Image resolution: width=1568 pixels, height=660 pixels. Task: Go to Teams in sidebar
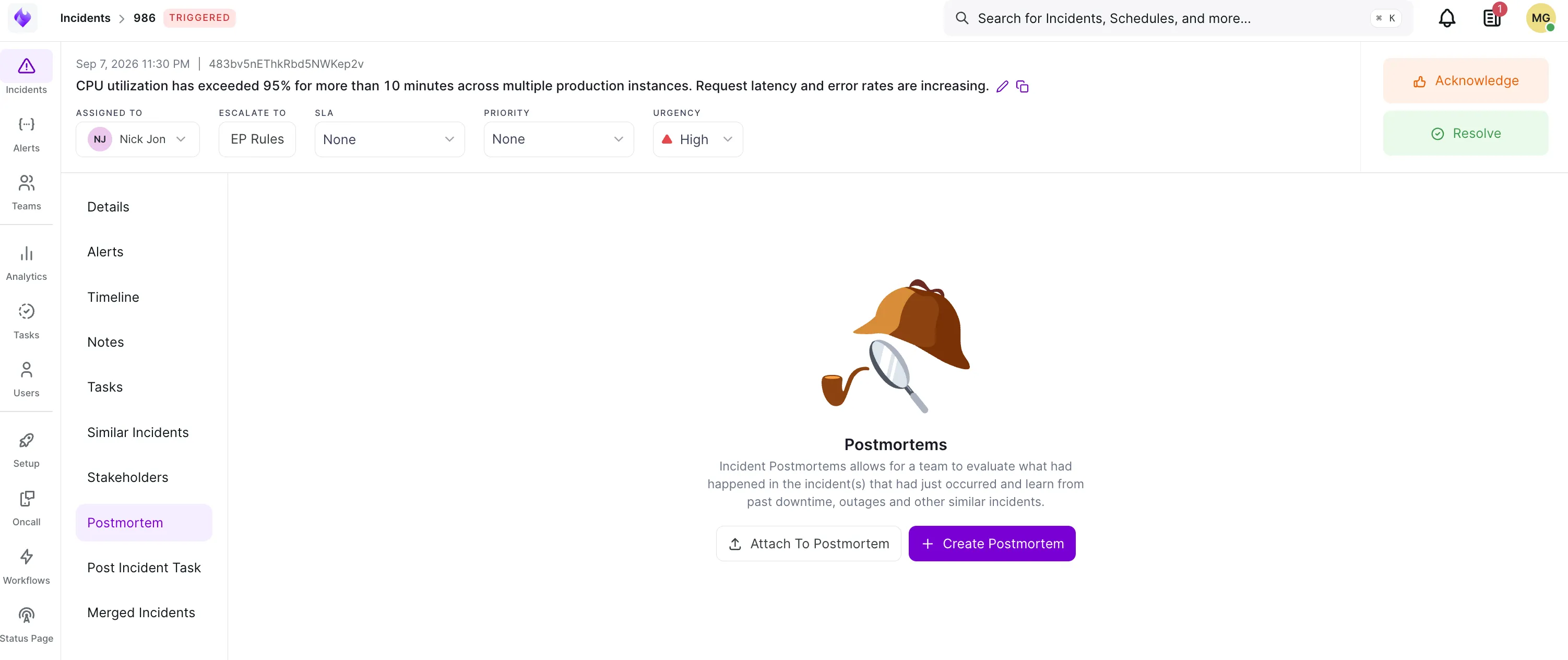26,192
